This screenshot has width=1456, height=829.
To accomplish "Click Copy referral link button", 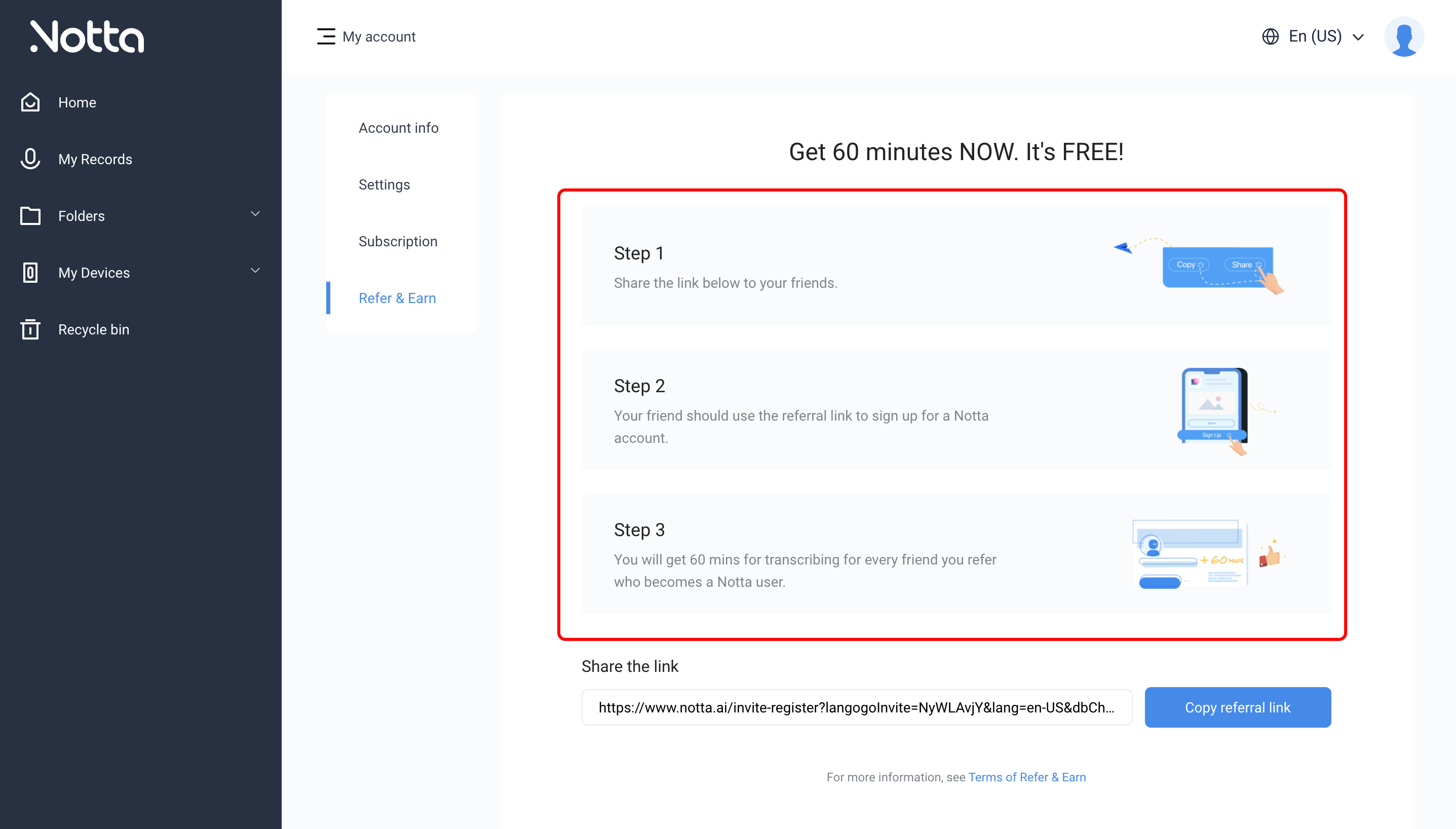I will point(1238,707).
